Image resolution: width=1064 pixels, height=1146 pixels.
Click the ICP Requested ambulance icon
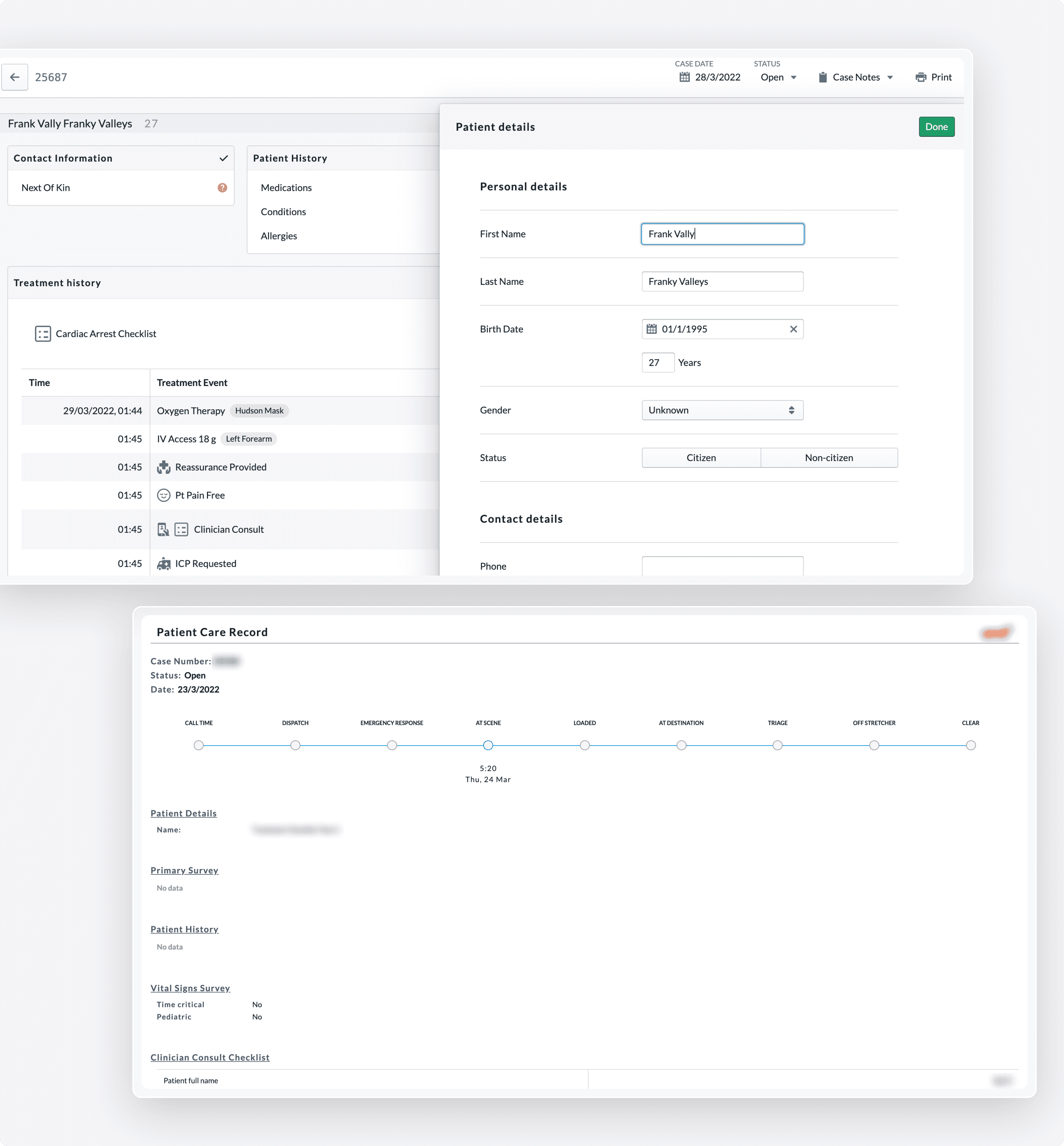(163, 564)
